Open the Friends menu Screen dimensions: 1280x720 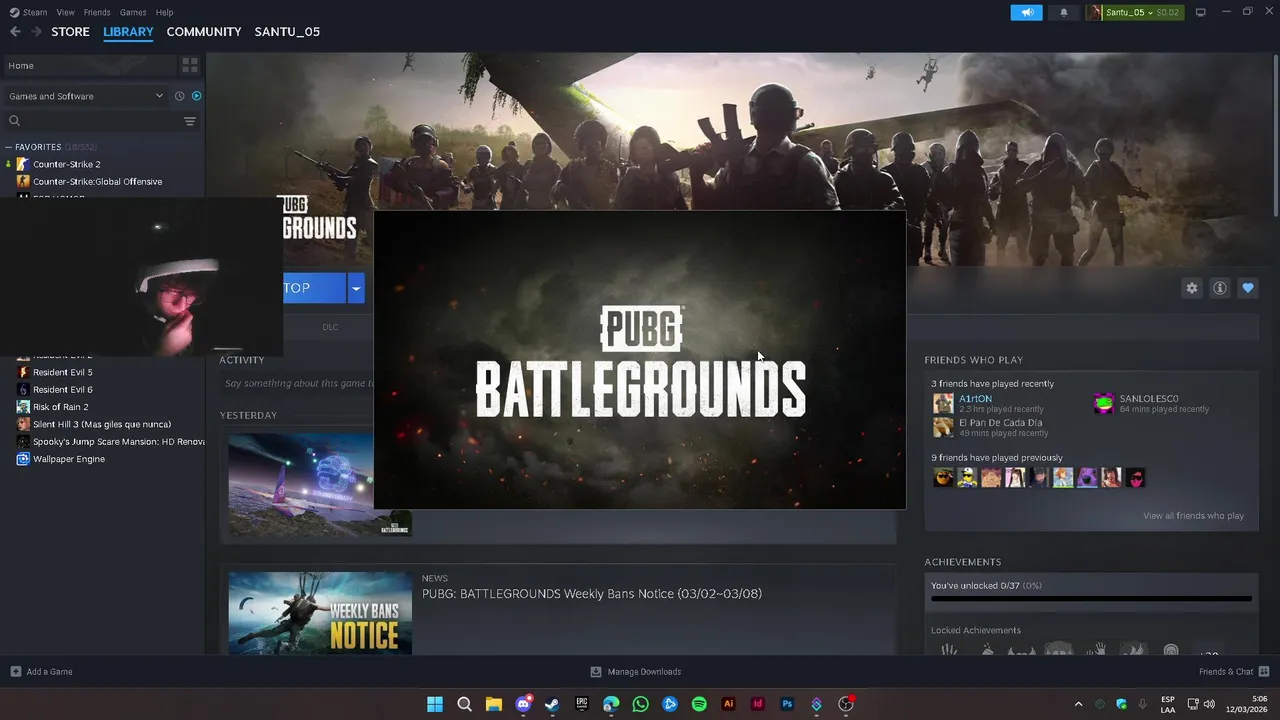pos(97,12)
